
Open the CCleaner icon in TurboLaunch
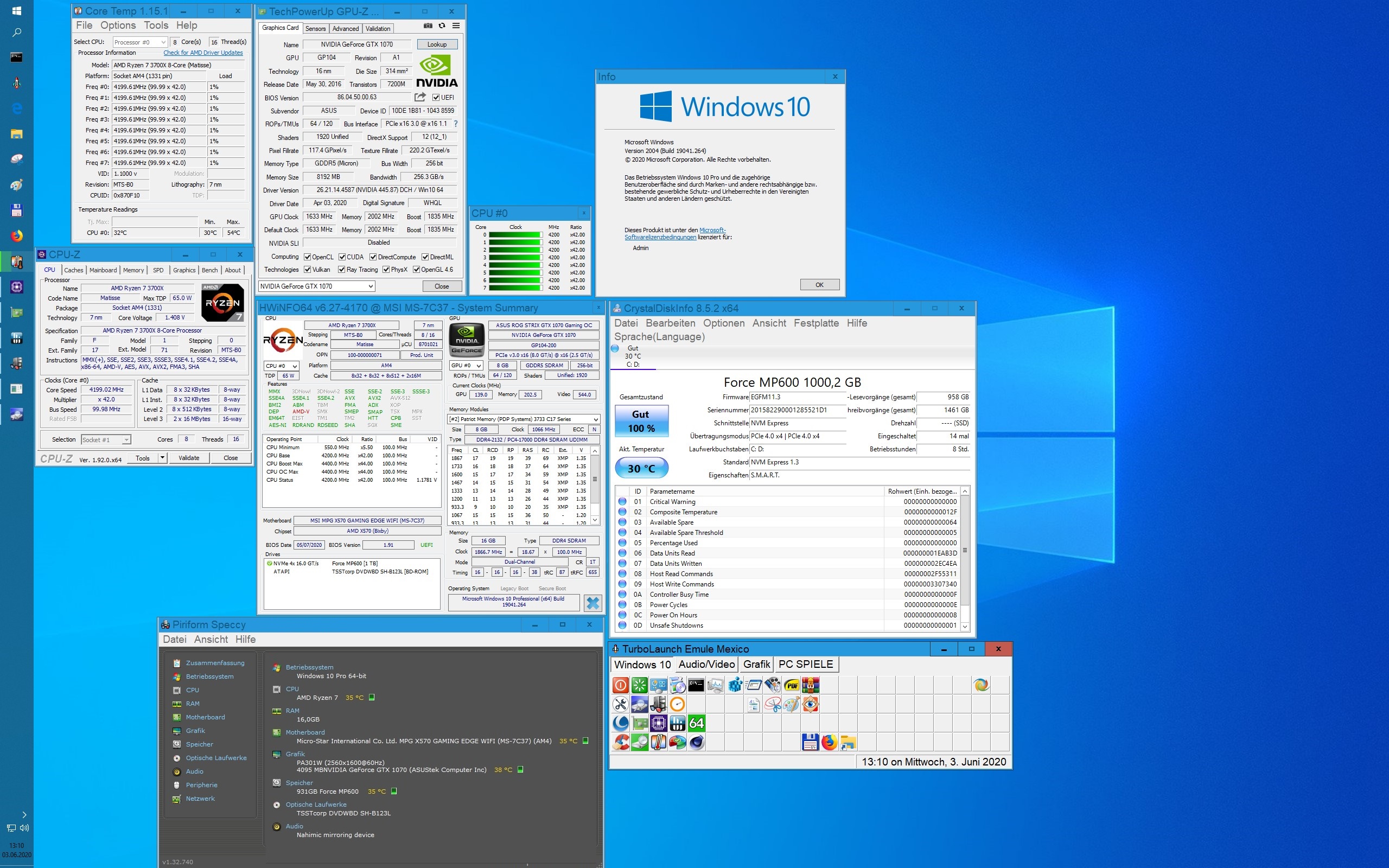pos(621,742)
